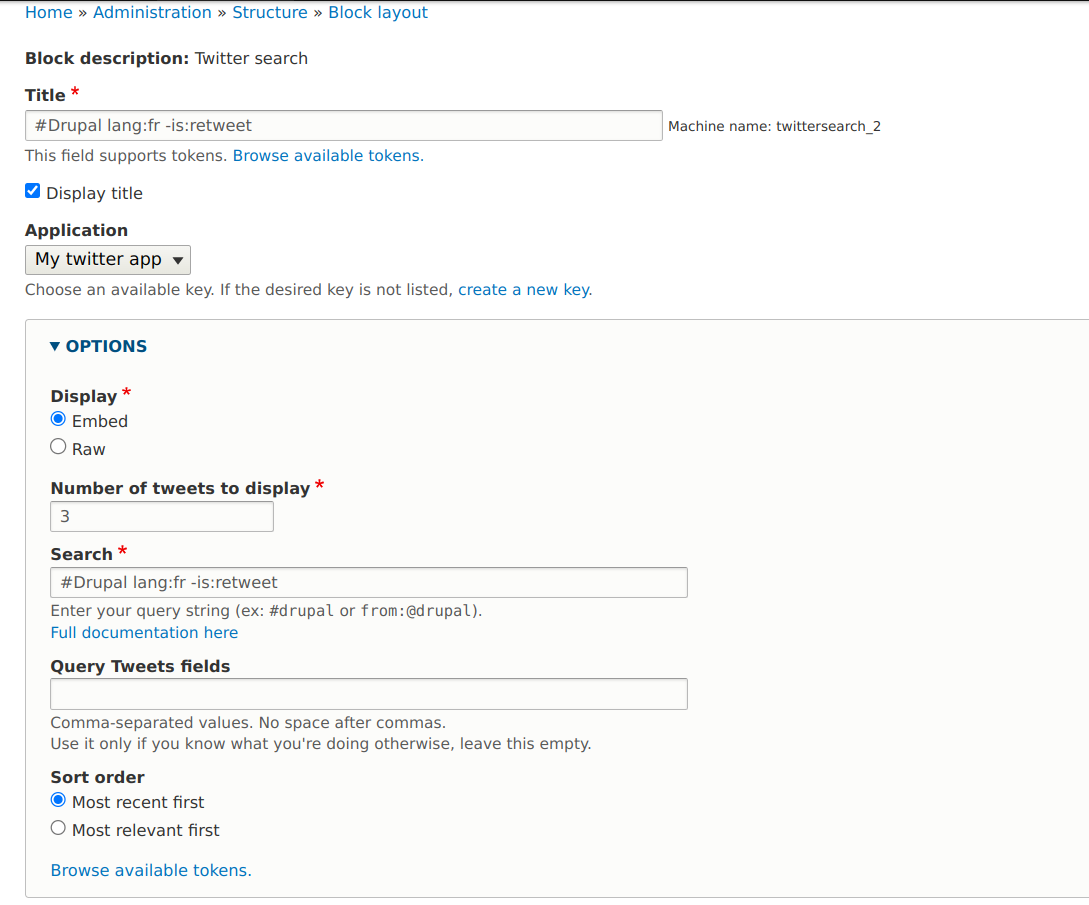Open Administration breadcrumb link

pos(152,13)
